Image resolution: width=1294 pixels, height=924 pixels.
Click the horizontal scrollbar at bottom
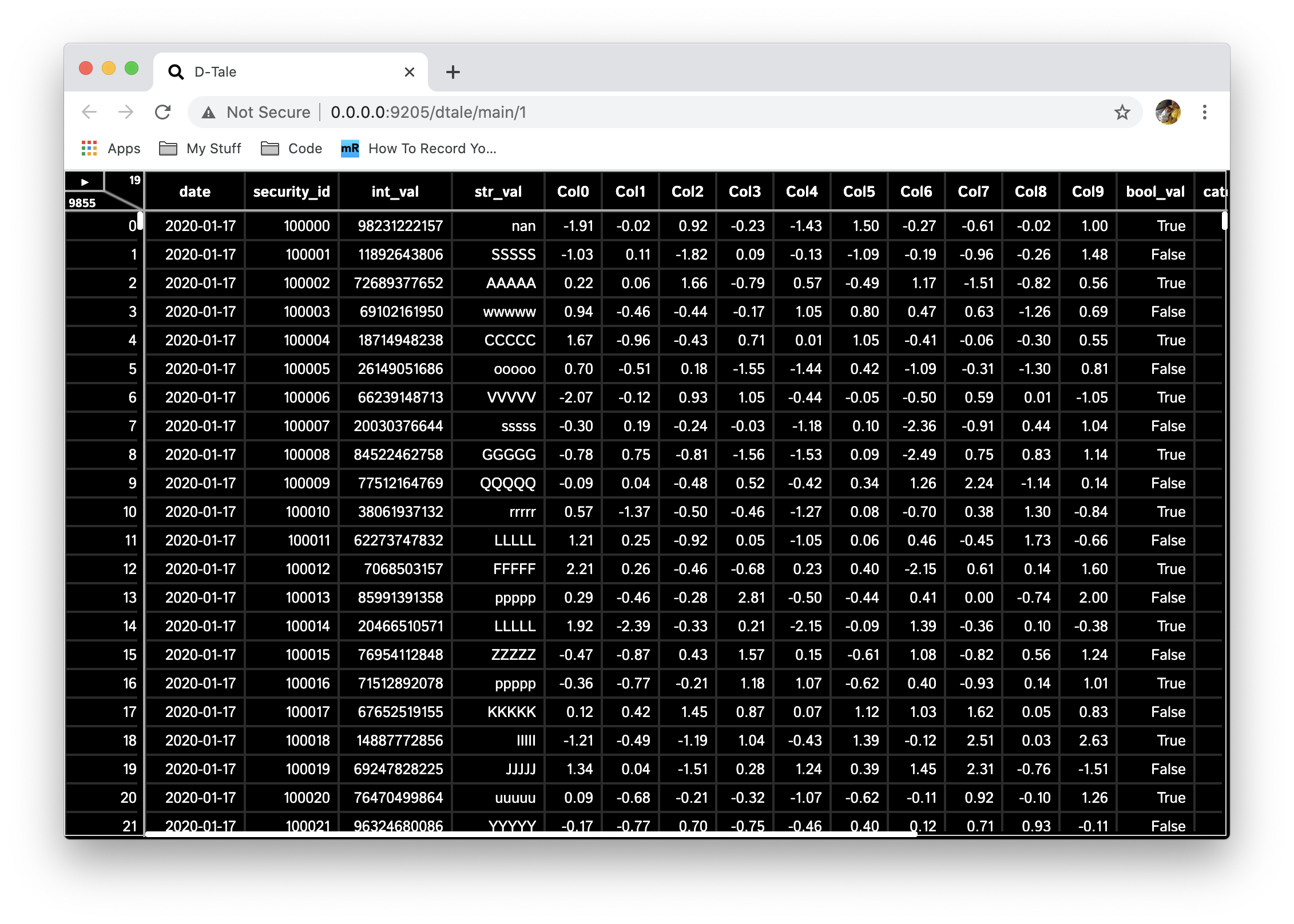point(531,834)
